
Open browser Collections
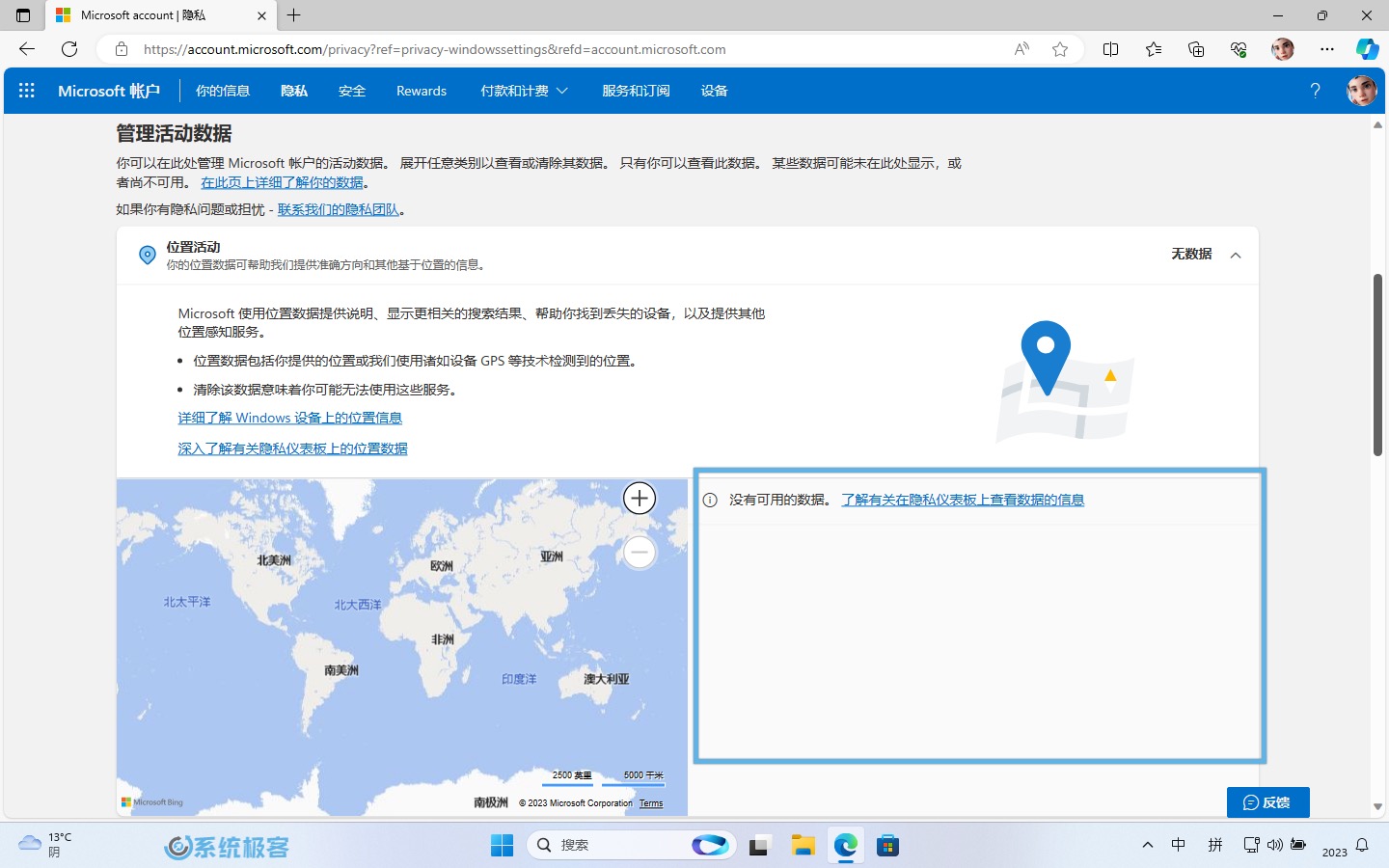(1196, 49)
